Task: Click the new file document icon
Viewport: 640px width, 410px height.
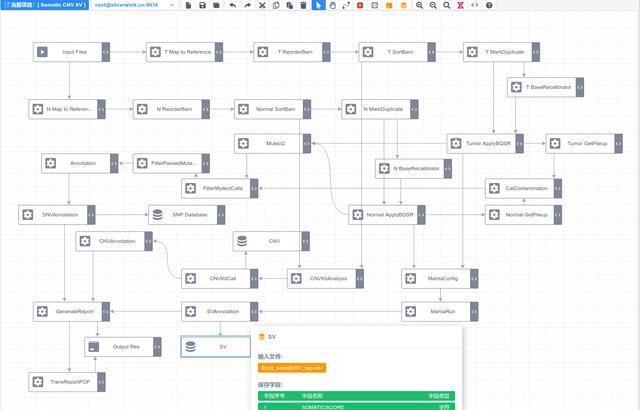Action: [188, 5]
